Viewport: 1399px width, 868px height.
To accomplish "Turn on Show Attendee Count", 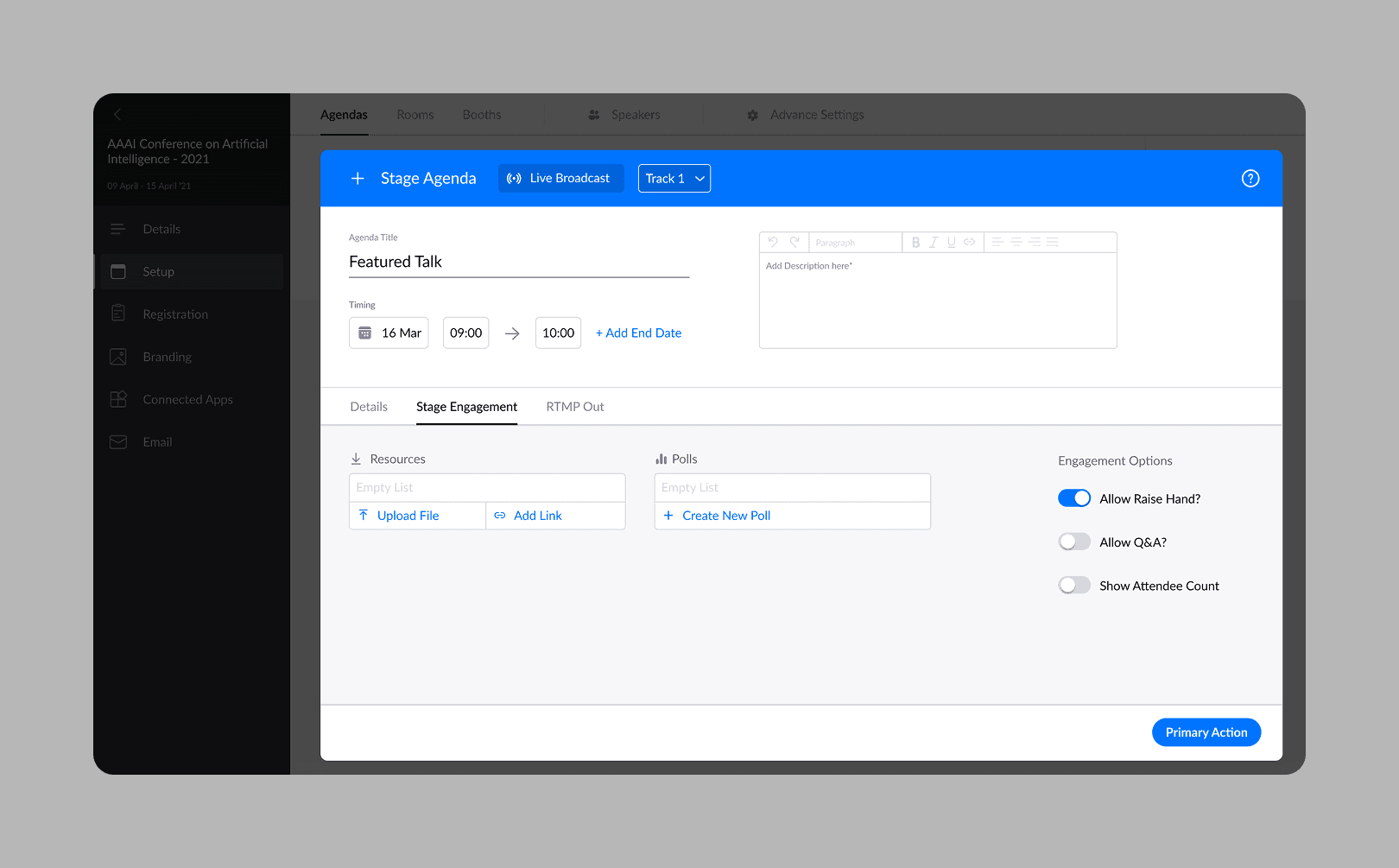I will click(1074, 585).
